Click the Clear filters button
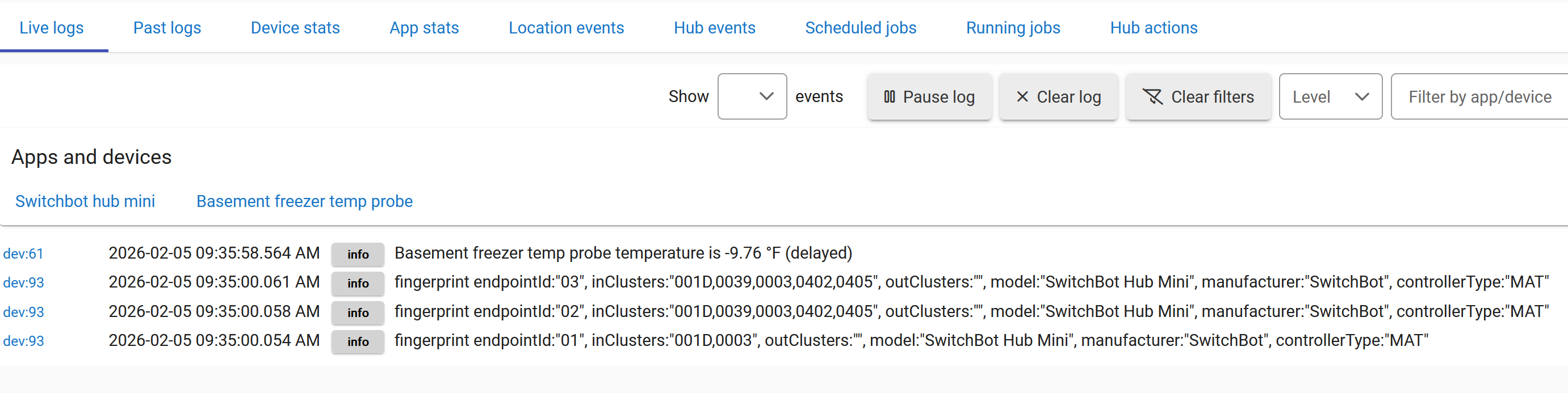The image size is (1568, 393). click(1198, 97)
